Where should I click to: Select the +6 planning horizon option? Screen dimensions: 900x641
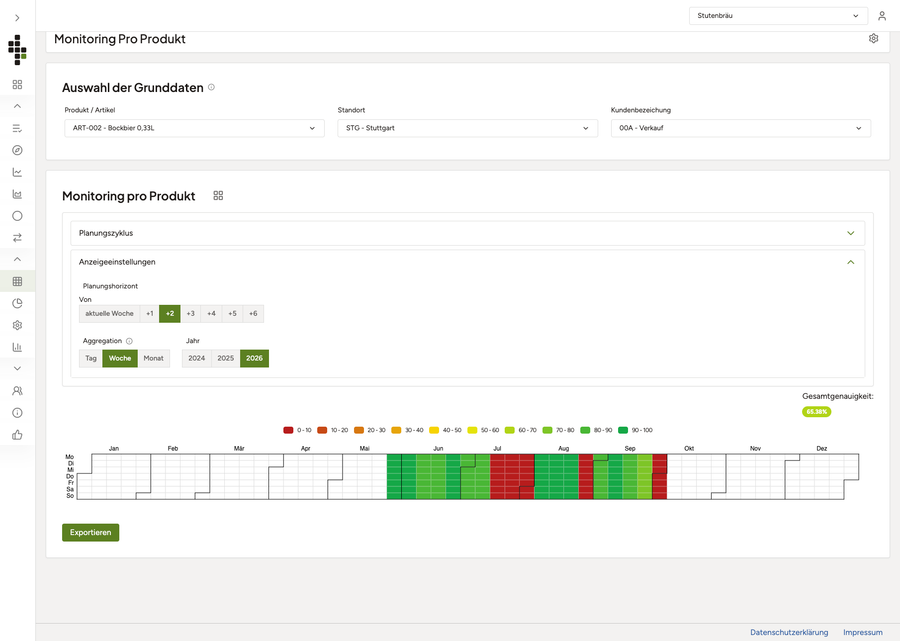coord(253,313)
